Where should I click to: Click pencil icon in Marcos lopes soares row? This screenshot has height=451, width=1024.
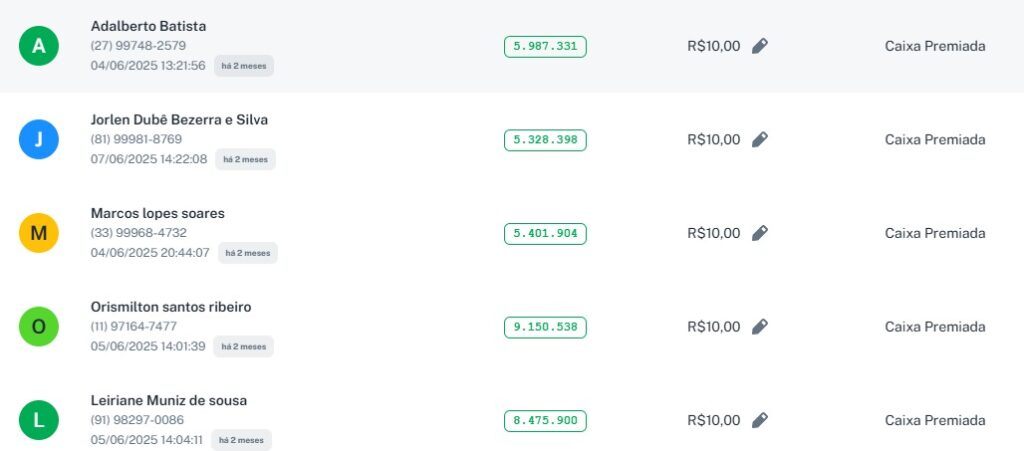pyautogui.click(x=760, y=233)
